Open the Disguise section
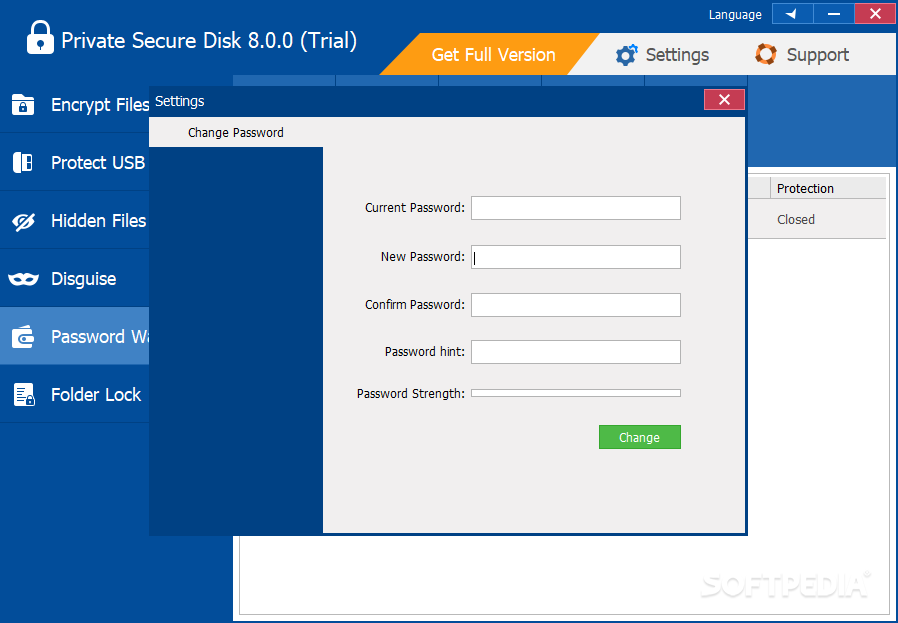898x623 pixels. [x=74, y=278]
